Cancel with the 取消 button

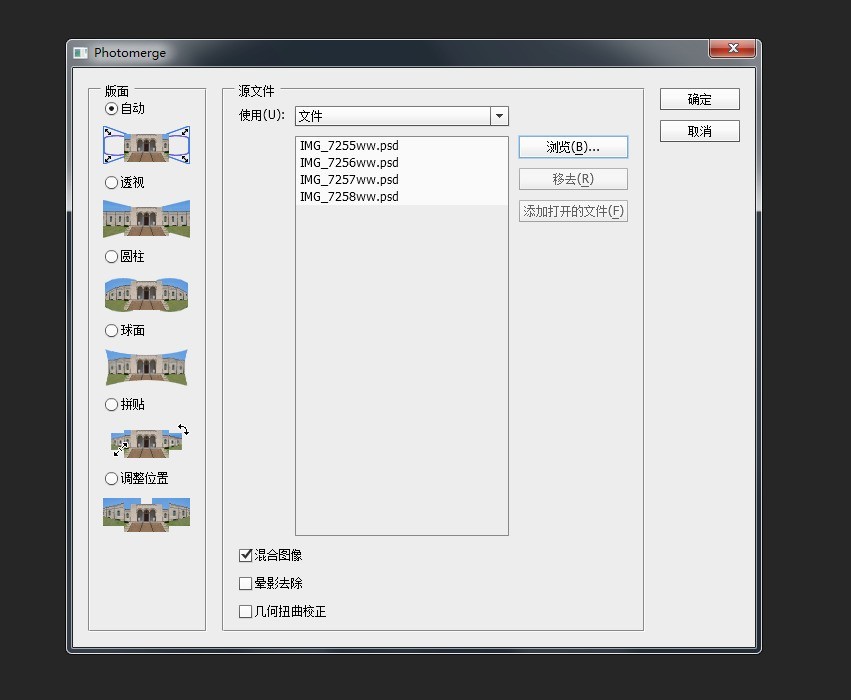[x=700, y=131]
